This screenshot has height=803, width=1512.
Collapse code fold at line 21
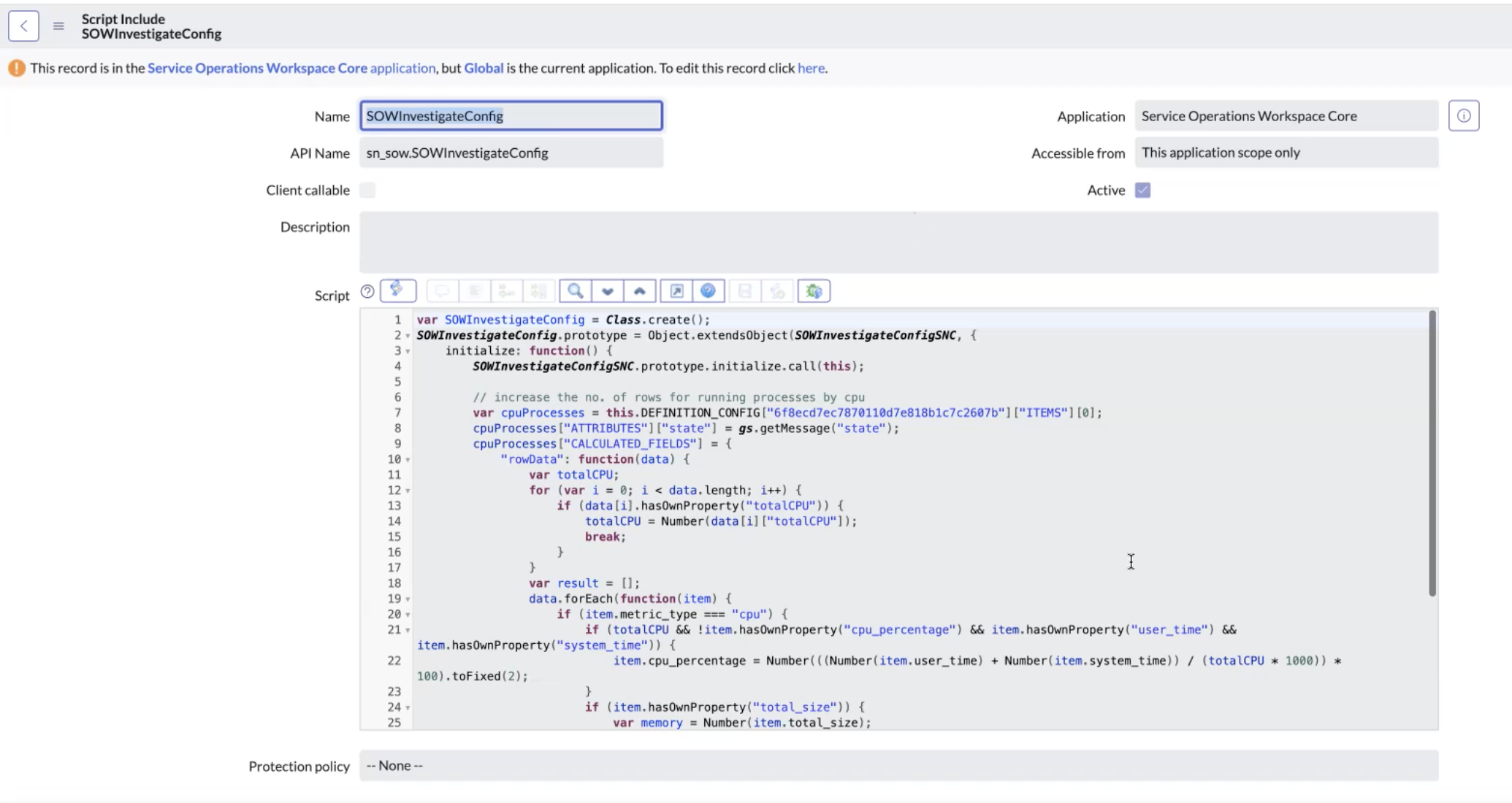point(408,630)
